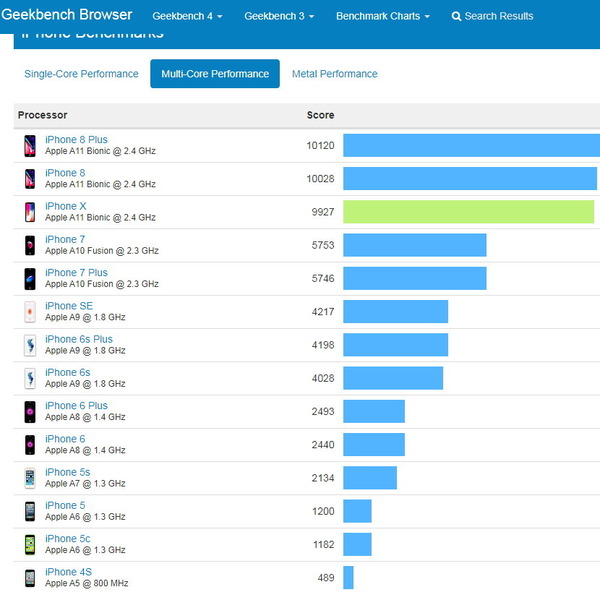Switch to Single-Core Performance tab
600x600 pixels.
(81, 74)
